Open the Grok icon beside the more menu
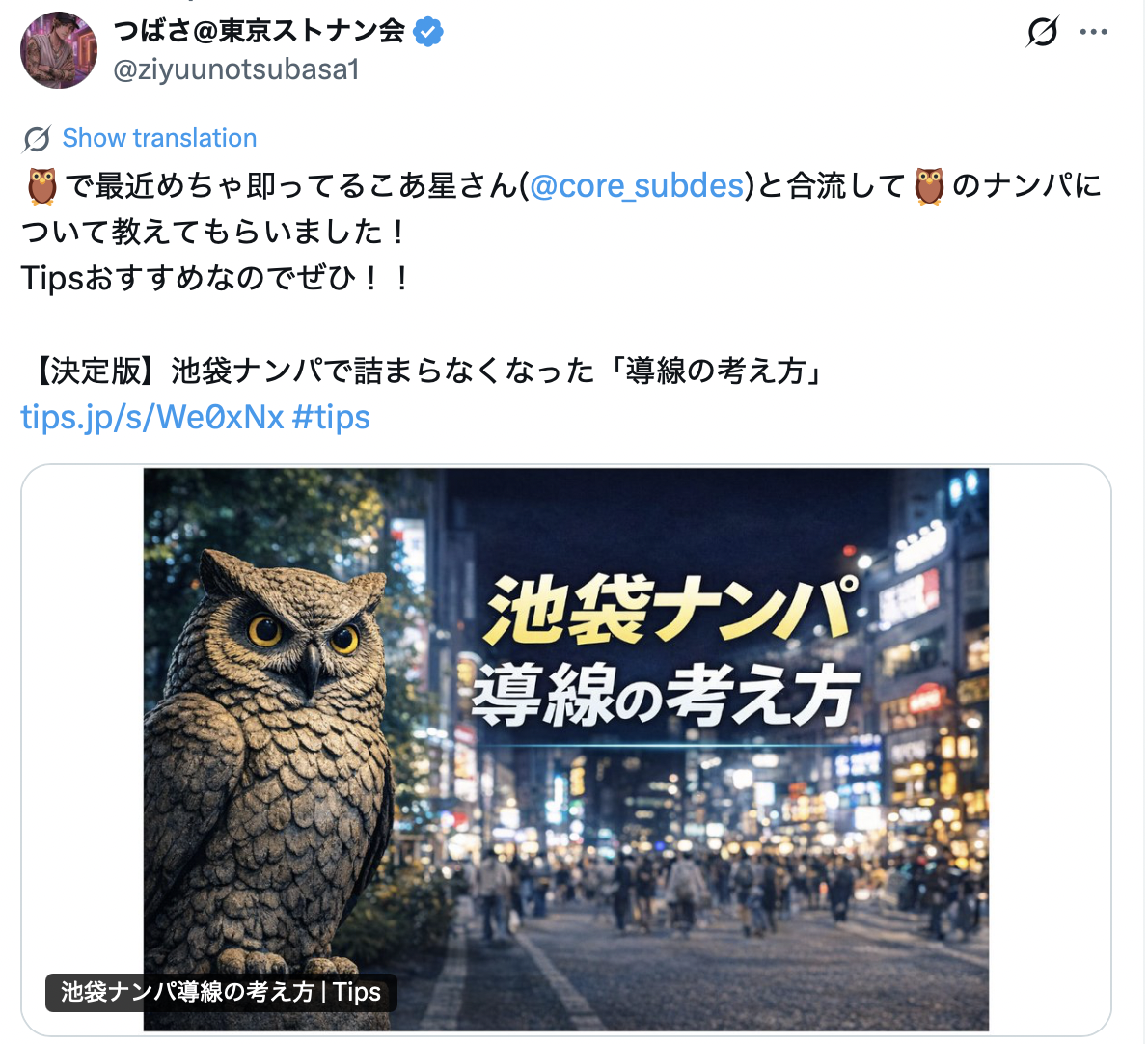 tap(1042, 32)
